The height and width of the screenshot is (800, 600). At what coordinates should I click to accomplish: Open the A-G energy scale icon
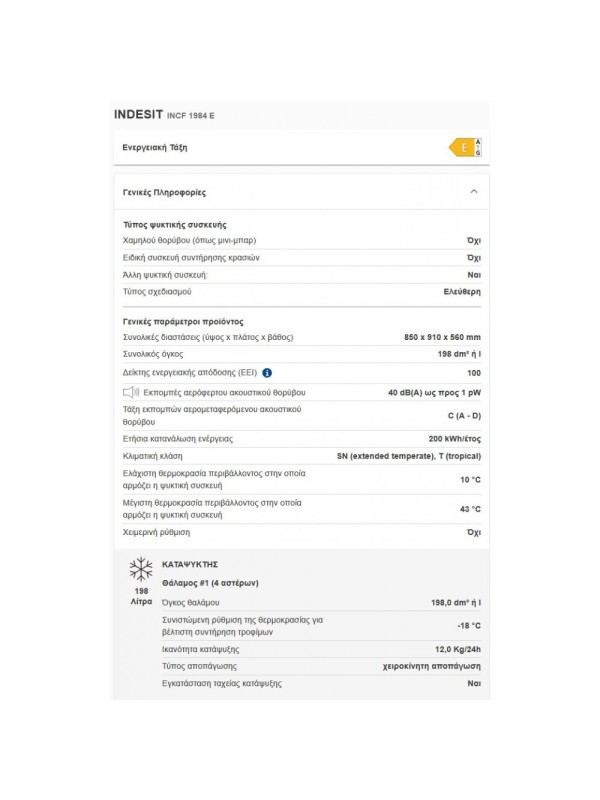[478, 148]
